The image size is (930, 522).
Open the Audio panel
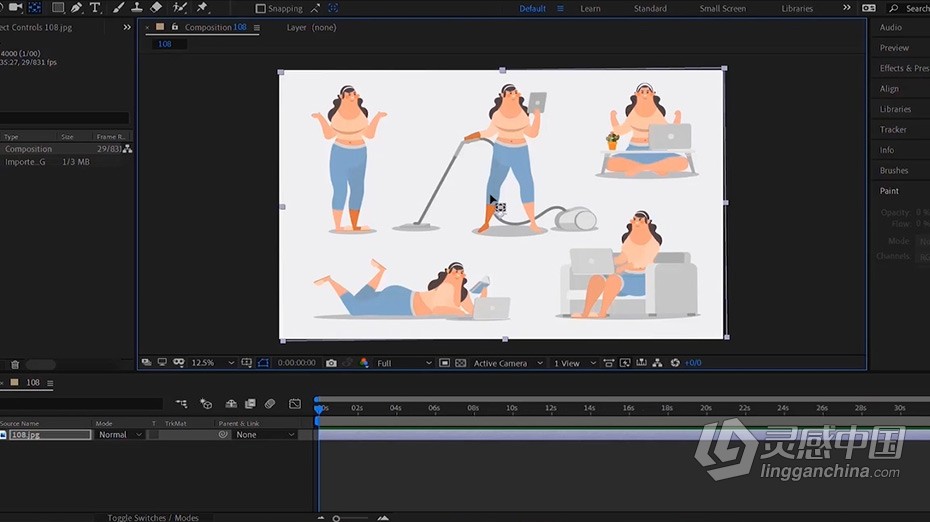coord(890,27)
